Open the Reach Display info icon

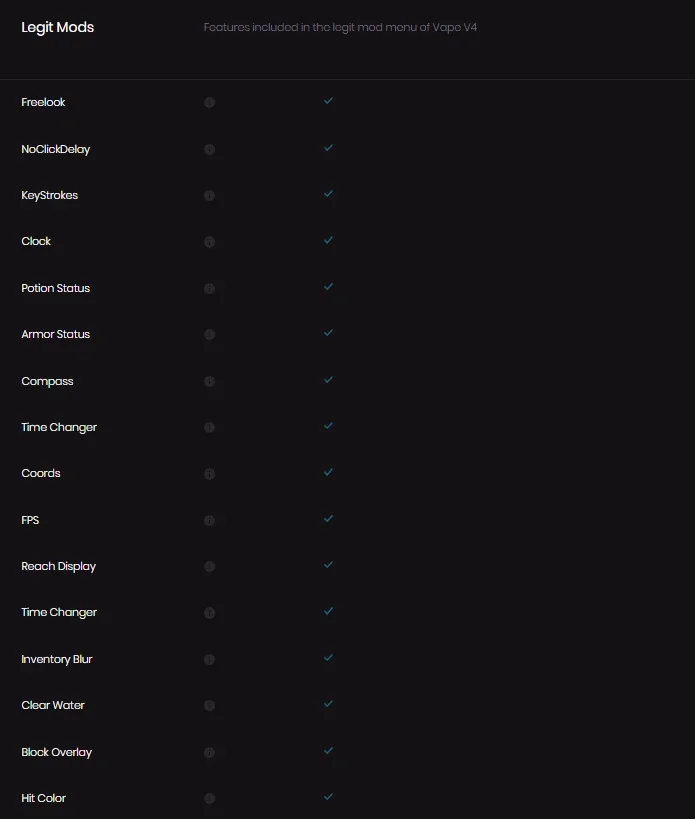pos(209,566)
